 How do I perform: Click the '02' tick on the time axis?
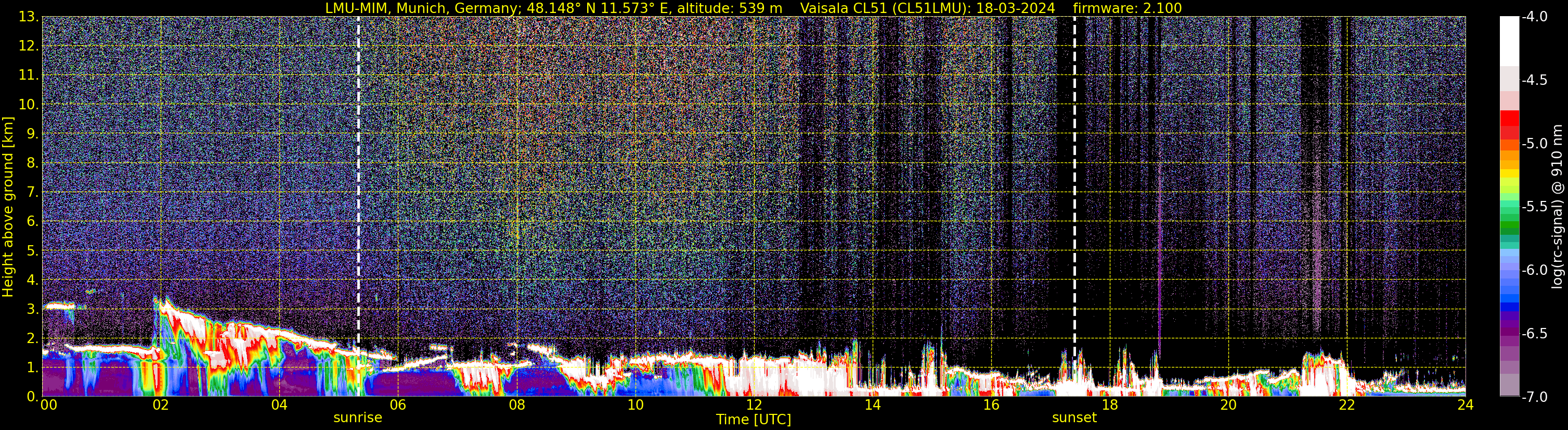[161, 405]
